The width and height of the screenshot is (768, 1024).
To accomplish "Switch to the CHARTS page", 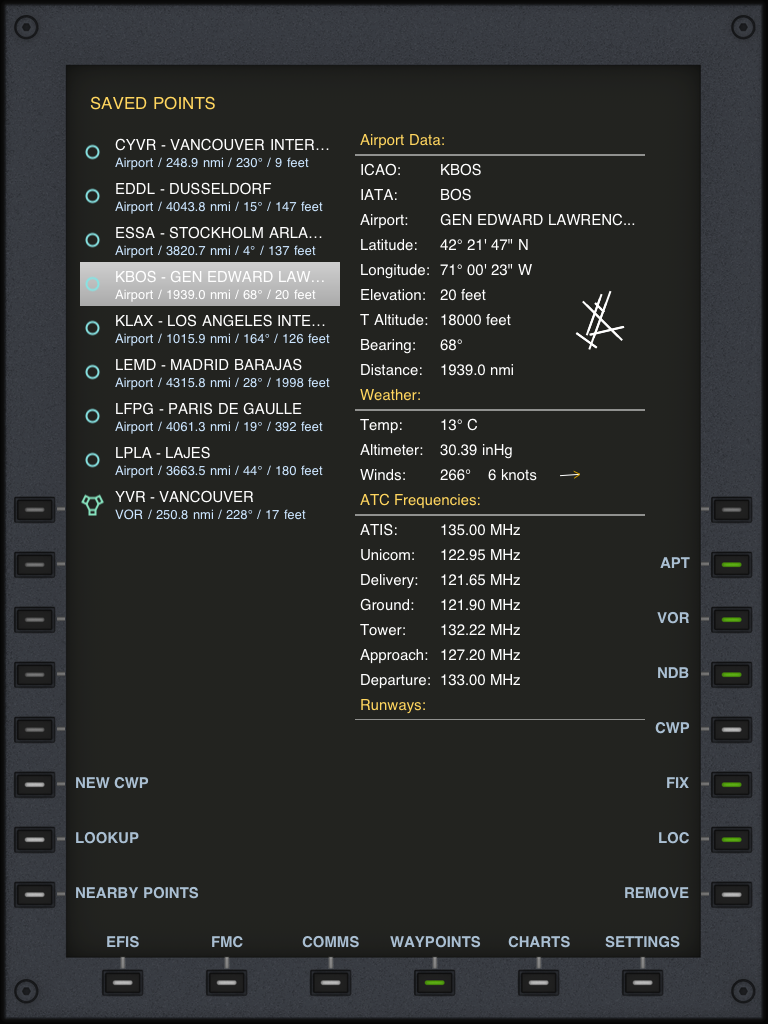I will pyautogui.click(x=538, y=982).
